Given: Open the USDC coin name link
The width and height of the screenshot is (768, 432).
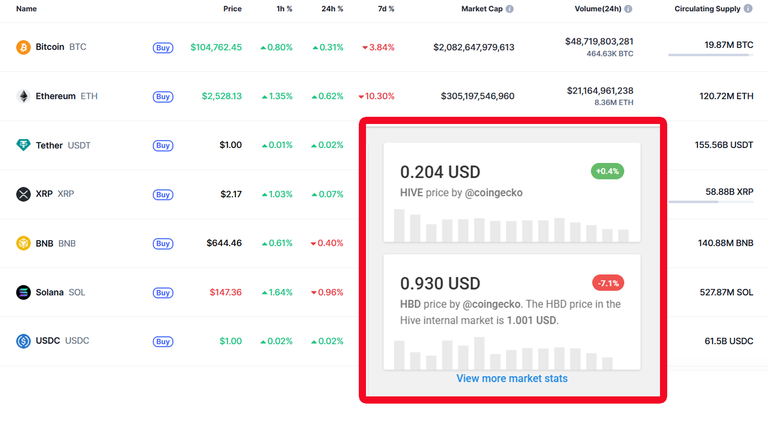Looking at the screenshot, I should coord(48,341).
